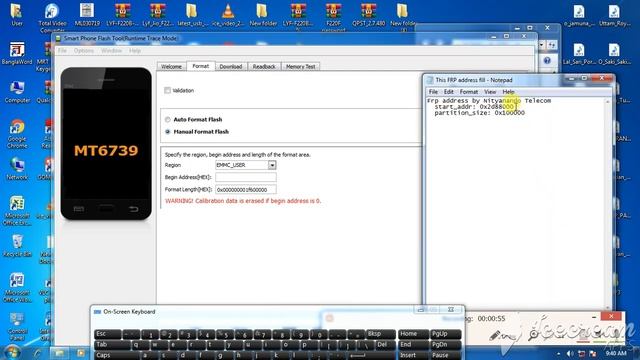Image resolution: width=640 pixels, height=360 pixels.
Task: Open Total Video Converter desktop icon
Action: coord(52,17)
